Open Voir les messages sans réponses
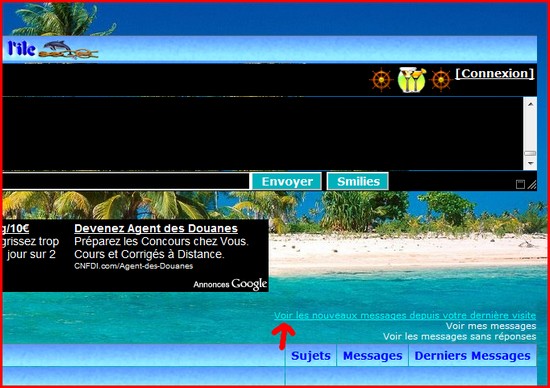The width and height of the screenshot is (550, 388). 460,337
